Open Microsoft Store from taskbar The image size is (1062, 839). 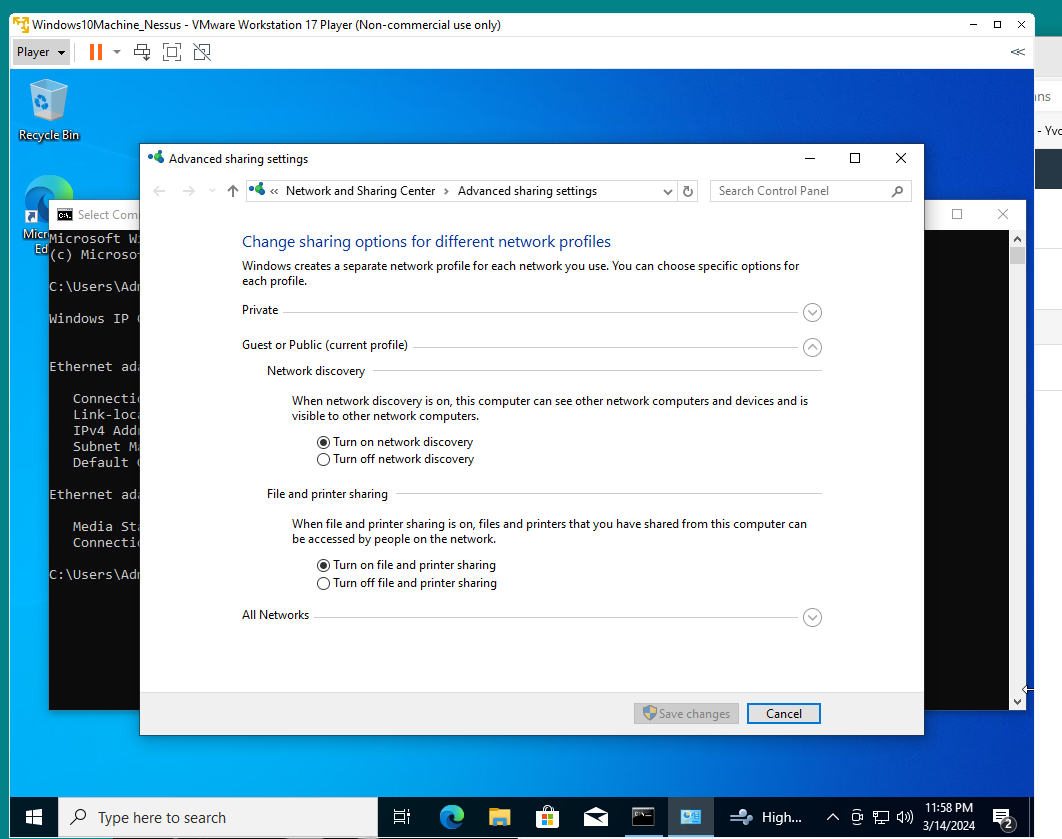547,817
